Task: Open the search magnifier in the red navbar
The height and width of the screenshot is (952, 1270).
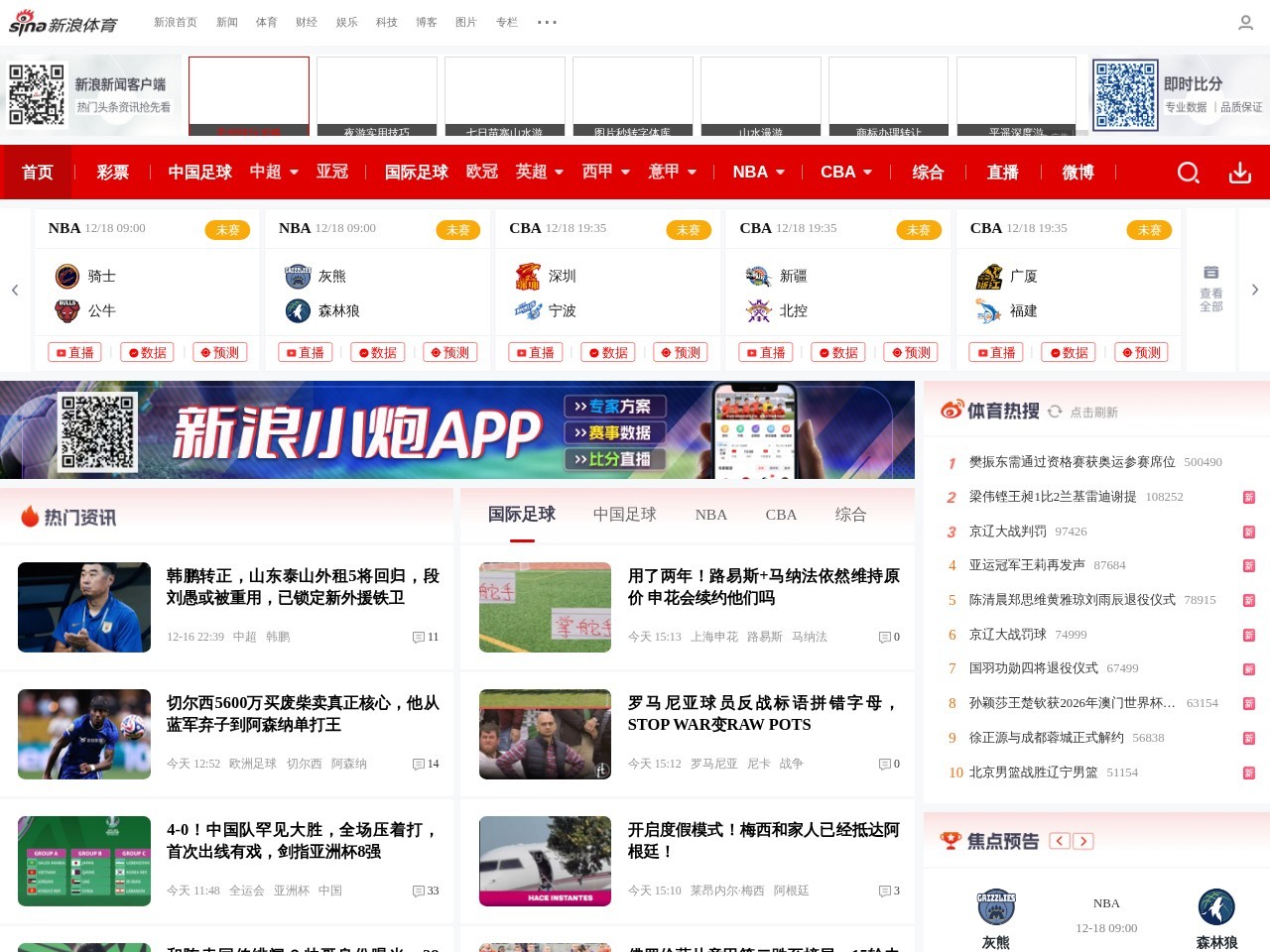Action: point(1188,173)
